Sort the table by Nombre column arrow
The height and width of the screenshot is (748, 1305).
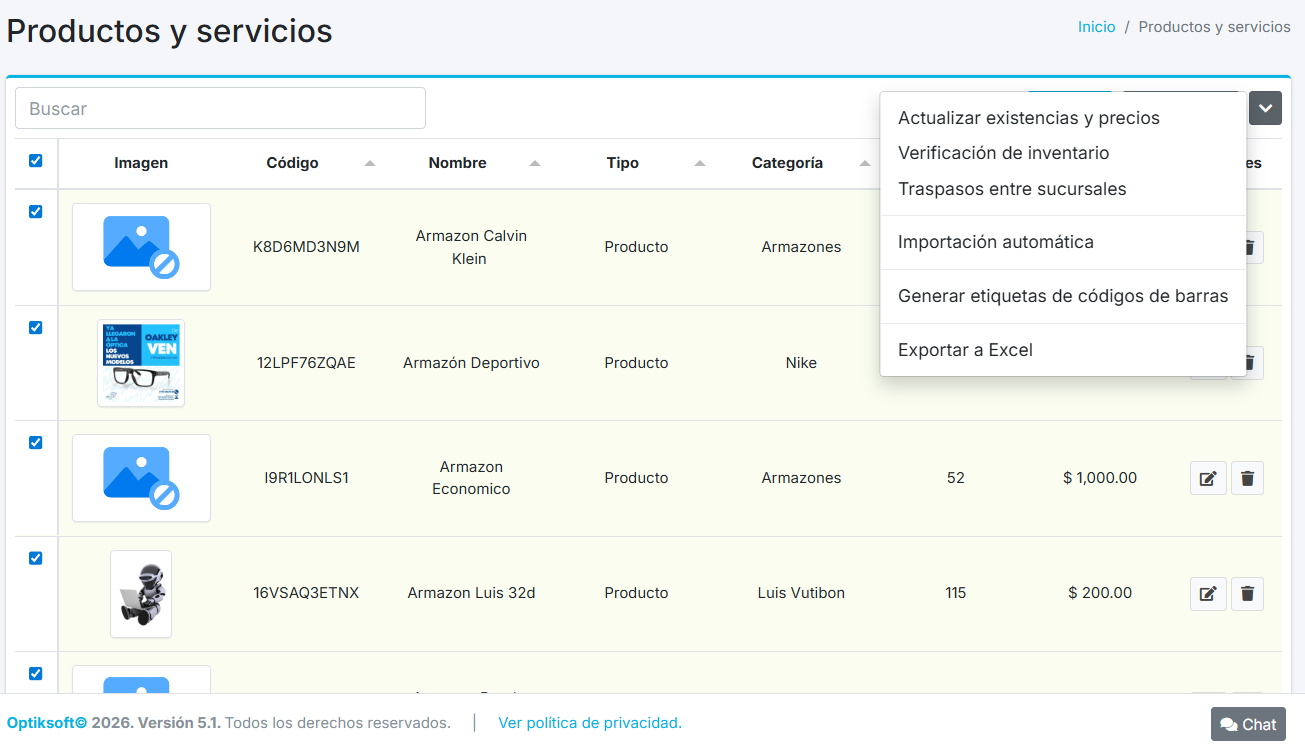[x=535, y=163]
